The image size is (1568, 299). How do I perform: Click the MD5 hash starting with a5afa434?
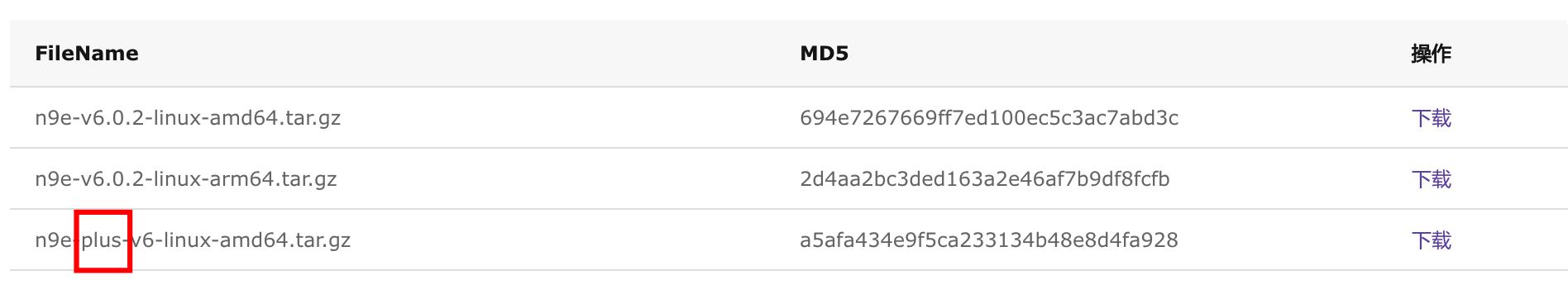tap(988, 240)
